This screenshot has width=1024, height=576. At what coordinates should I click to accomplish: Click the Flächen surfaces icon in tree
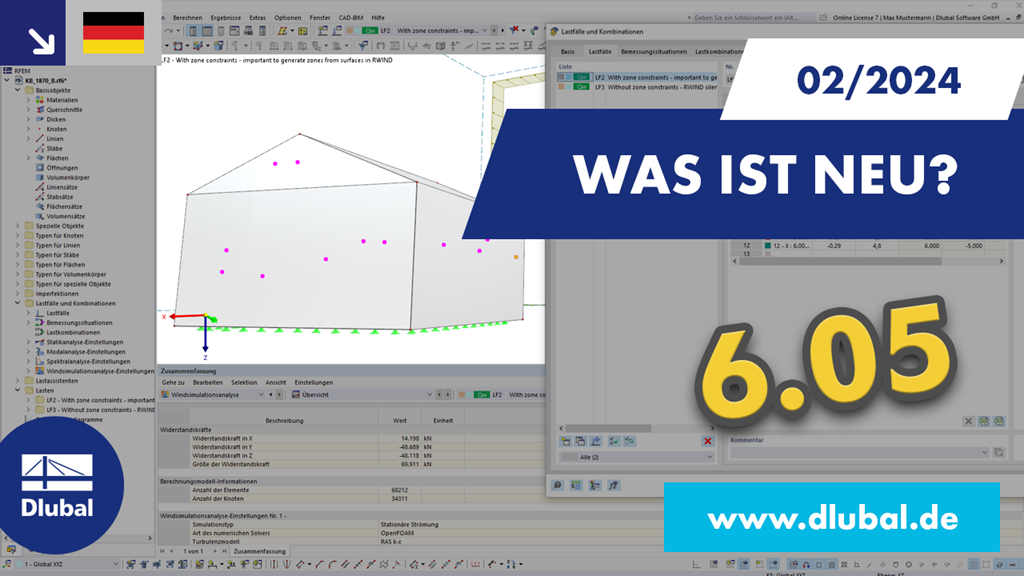click(x=40, y=158)
